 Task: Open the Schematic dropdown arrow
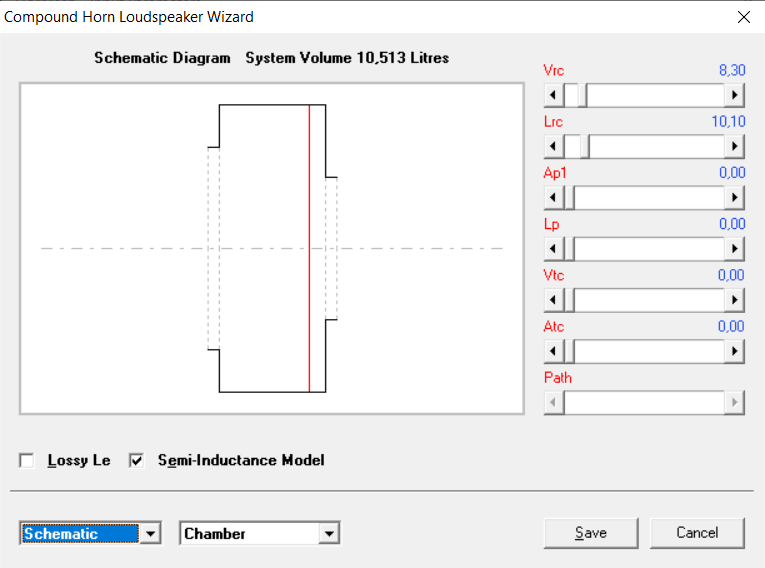click(x=150, y=533)
